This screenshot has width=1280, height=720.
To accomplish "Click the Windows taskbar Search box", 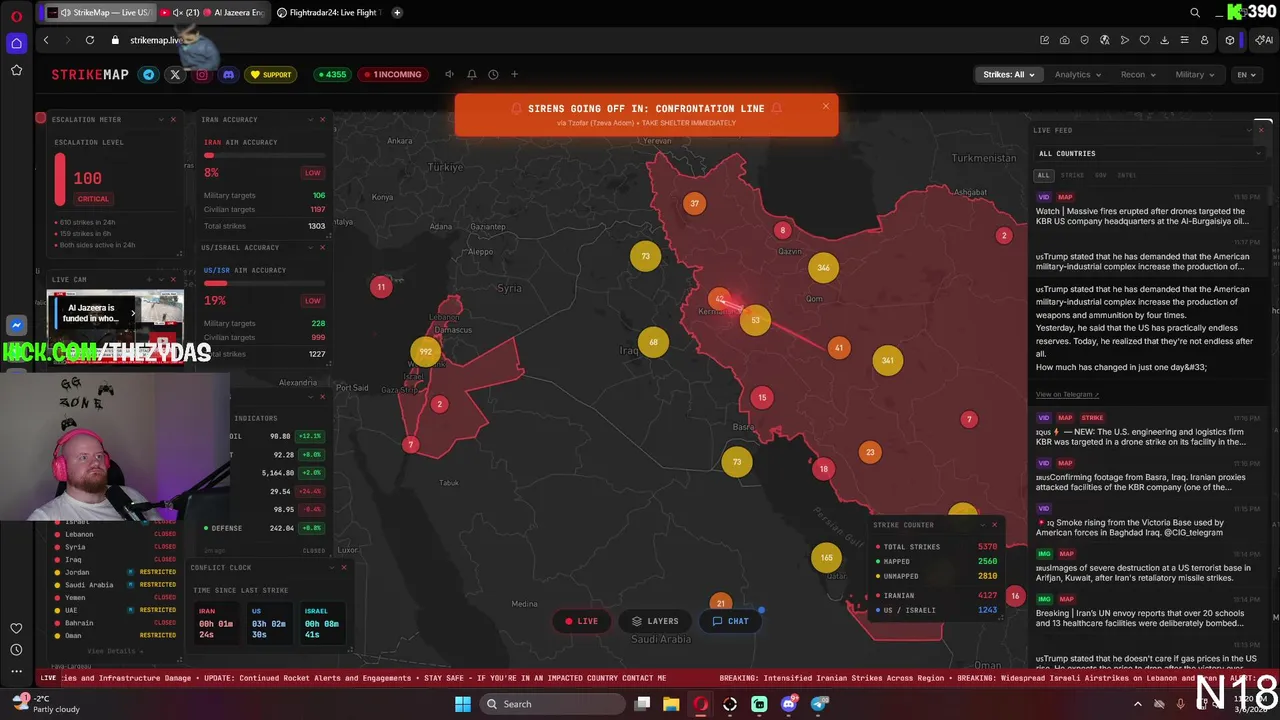I will pyautogui.click(x=554, y=704).
